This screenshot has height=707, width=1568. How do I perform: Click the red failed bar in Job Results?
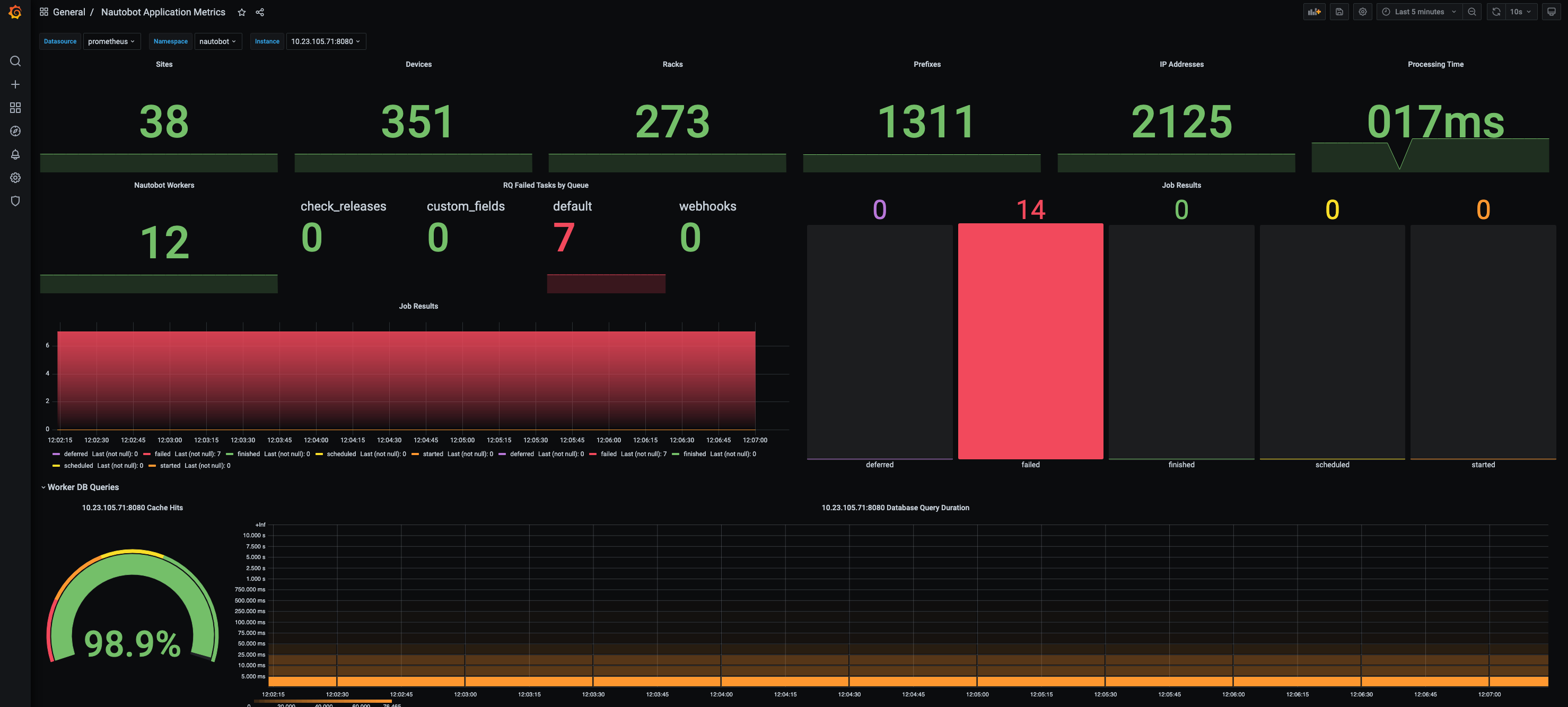[x=1030, y=341]
